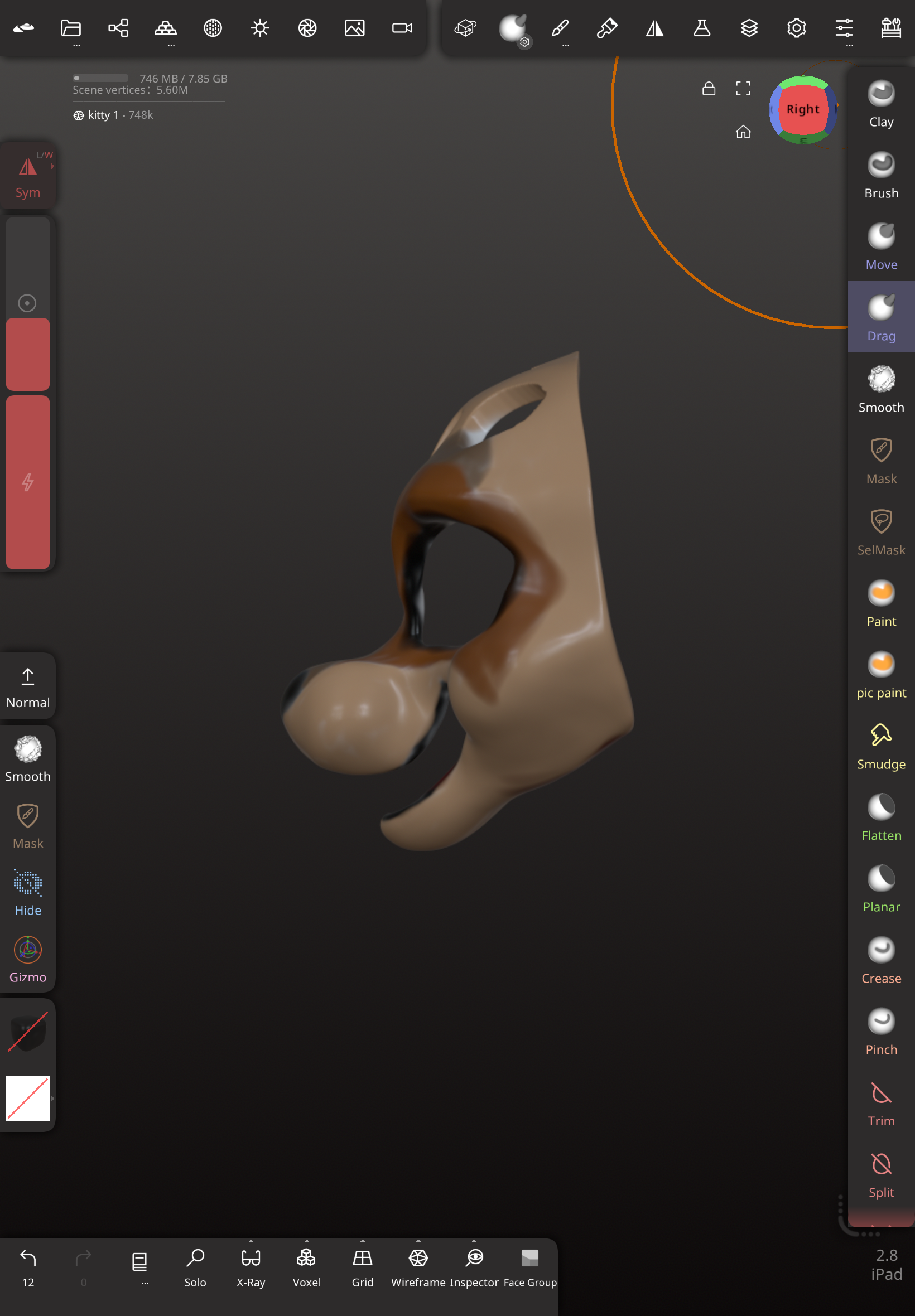
Task: Select the Flatten brush
Action: 880,817
